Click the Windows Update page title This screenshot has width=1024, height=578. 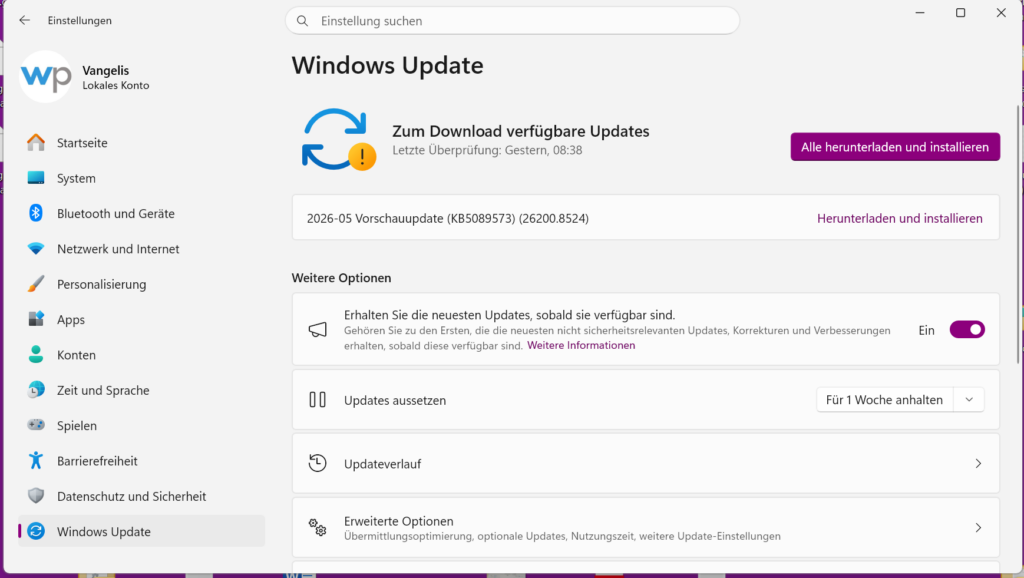click(387, 65)
